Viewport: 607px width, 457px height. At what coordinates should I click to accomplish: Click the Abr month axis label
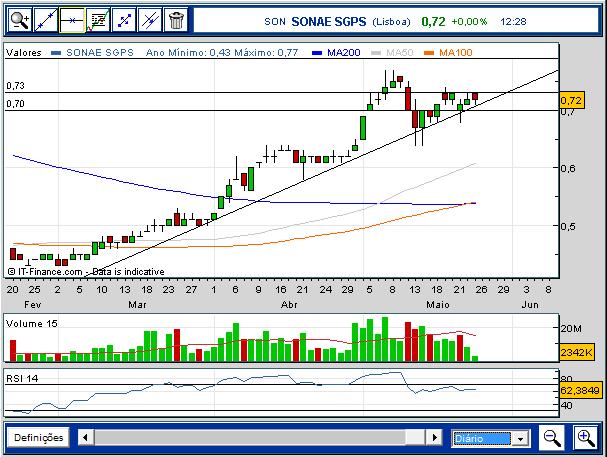pos(289,305)
